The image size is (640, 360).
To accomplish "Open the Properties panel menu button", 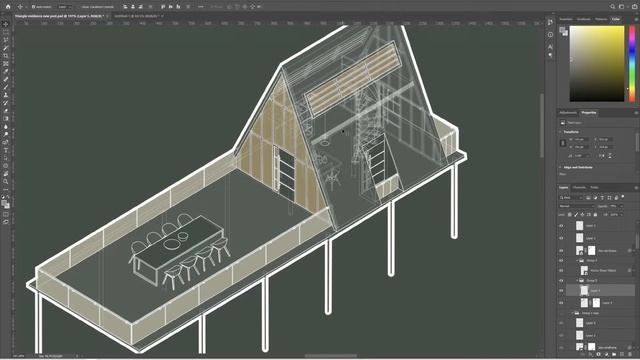I will 636,113.
